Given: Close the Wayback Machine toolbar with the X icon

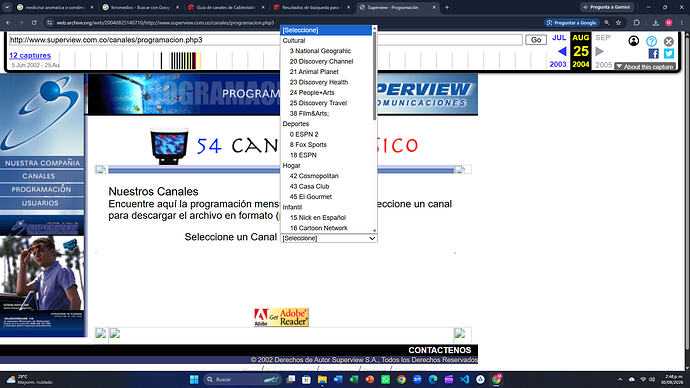Looking at the screenshot, I should 668,41.
